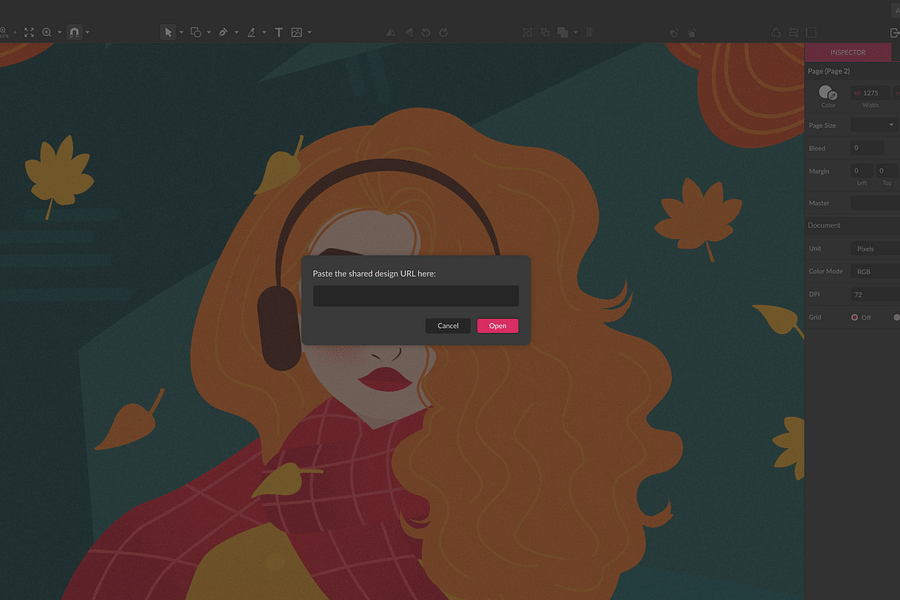Click the Redo arrow icon
Image resolution: width=900 pixels, height=600 pixels.
(x=441, y=32)
